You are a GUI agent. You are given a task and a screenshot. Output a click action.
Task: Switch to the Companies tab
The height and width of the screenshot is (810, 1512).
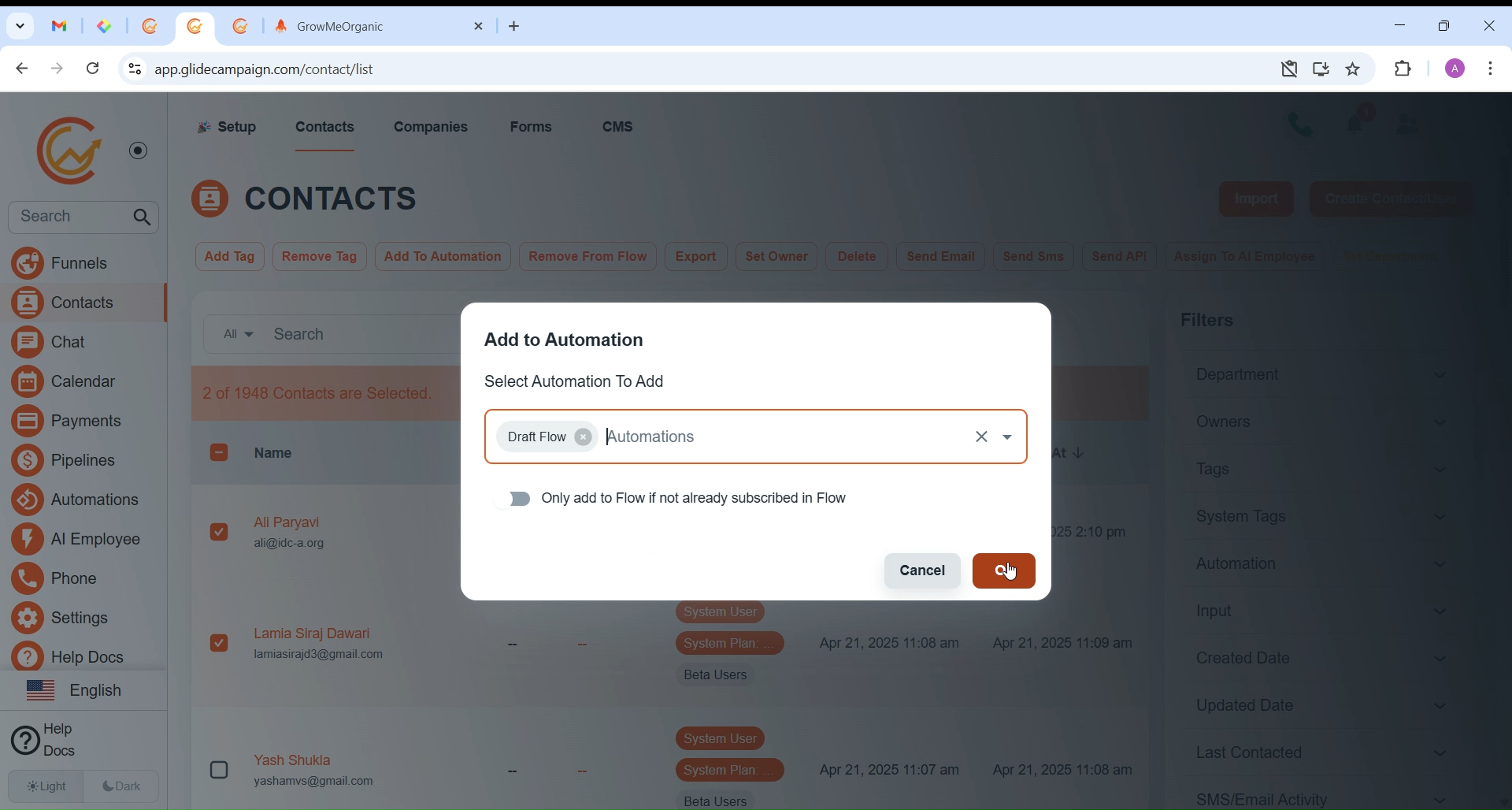pos(432,128)
